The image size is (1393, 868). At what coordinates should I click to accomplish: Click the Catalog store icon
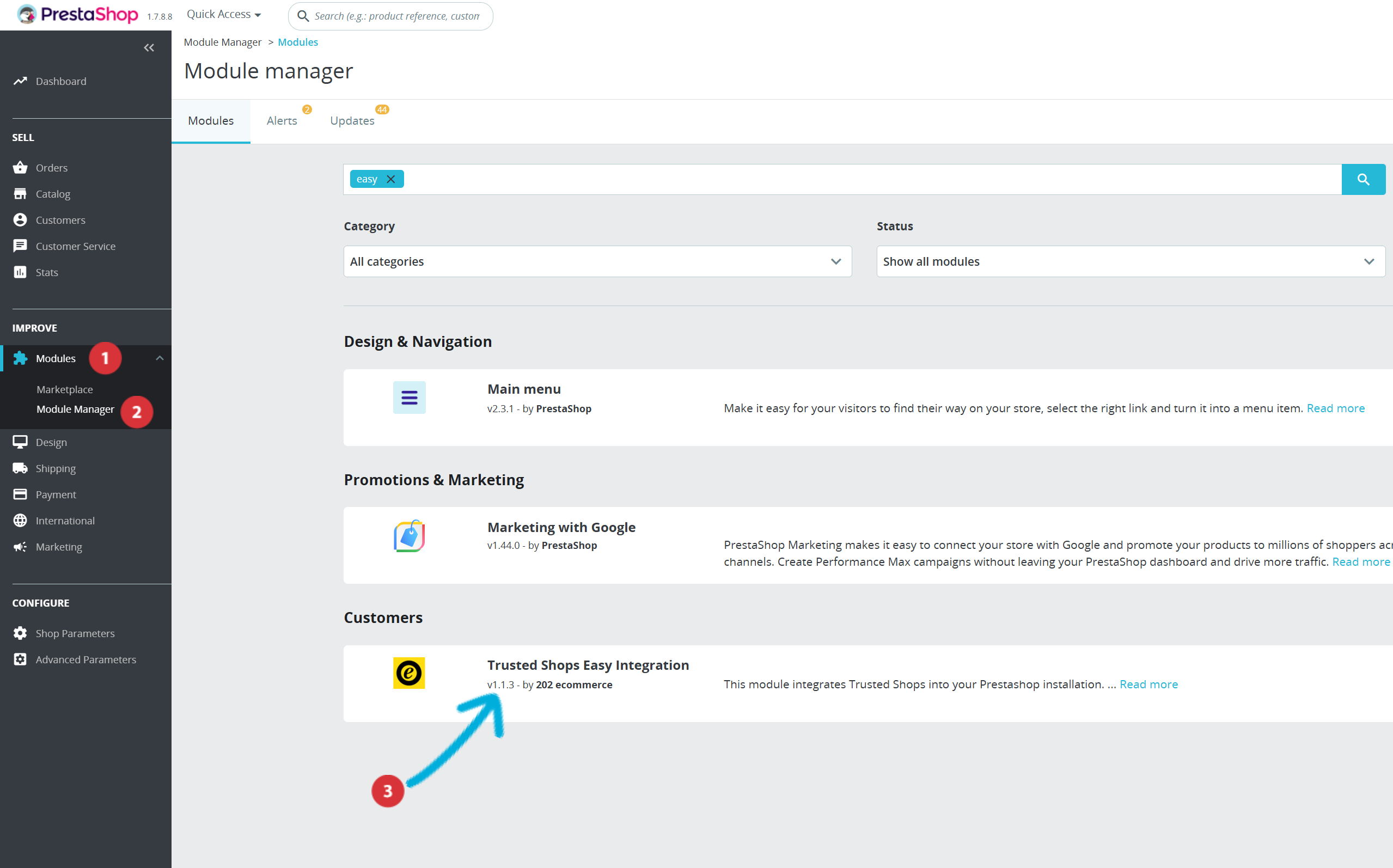(20, 194)
